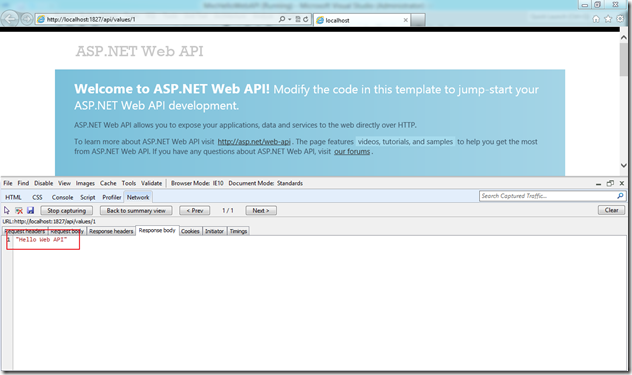Click the page scrollbar up arrow
This screenshot has height=375, width=632.
pos(624,38)
